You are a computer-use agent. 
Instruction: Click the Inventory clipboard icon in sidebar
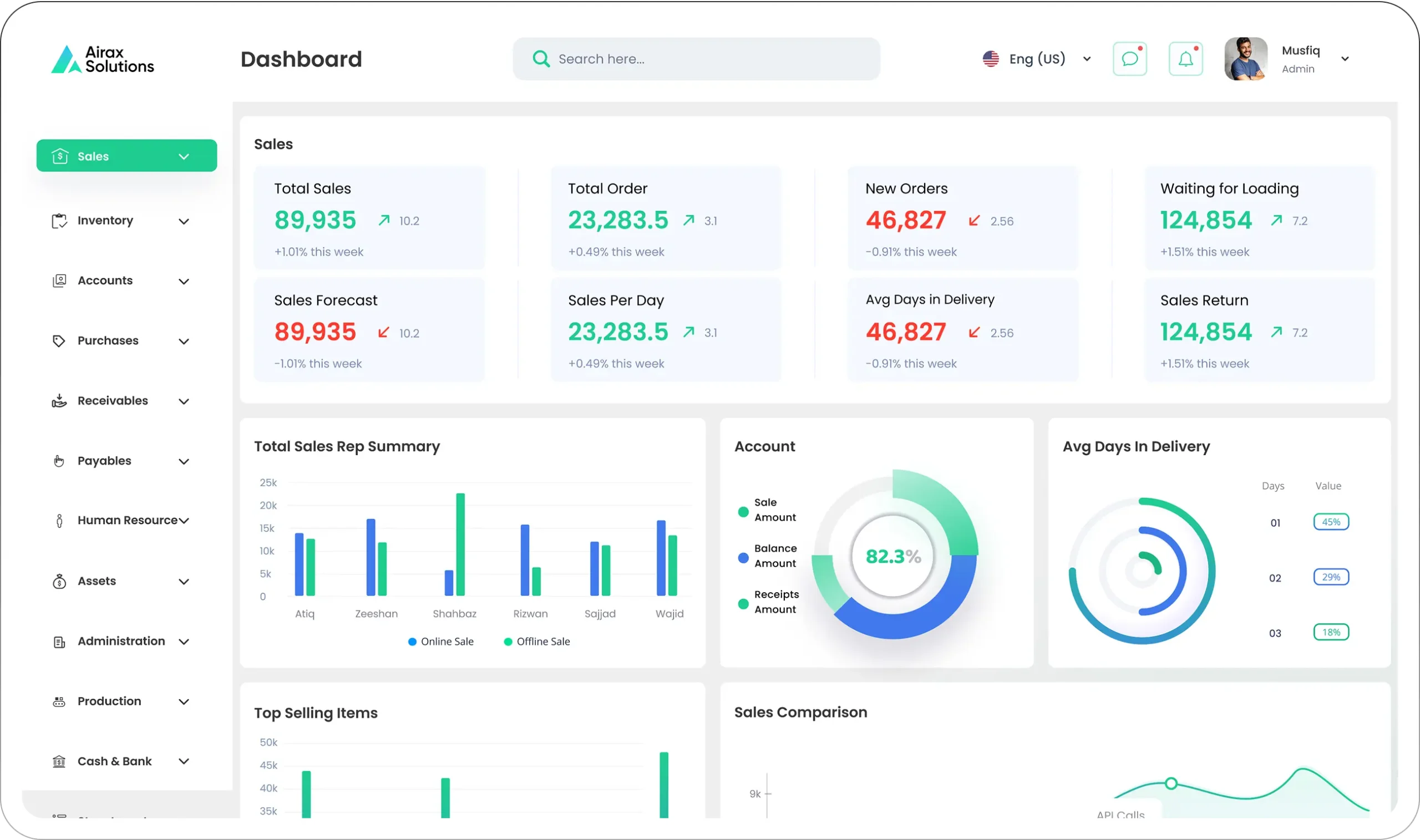[59, 221]
